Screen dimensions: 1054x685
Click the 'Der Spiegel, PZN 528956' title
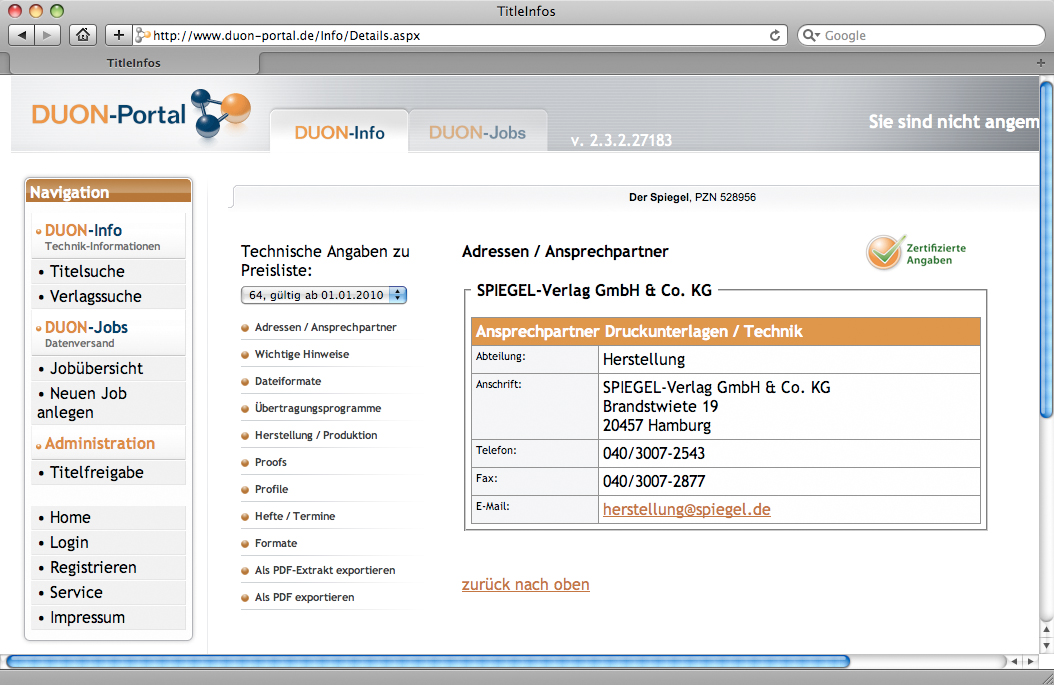692,197
